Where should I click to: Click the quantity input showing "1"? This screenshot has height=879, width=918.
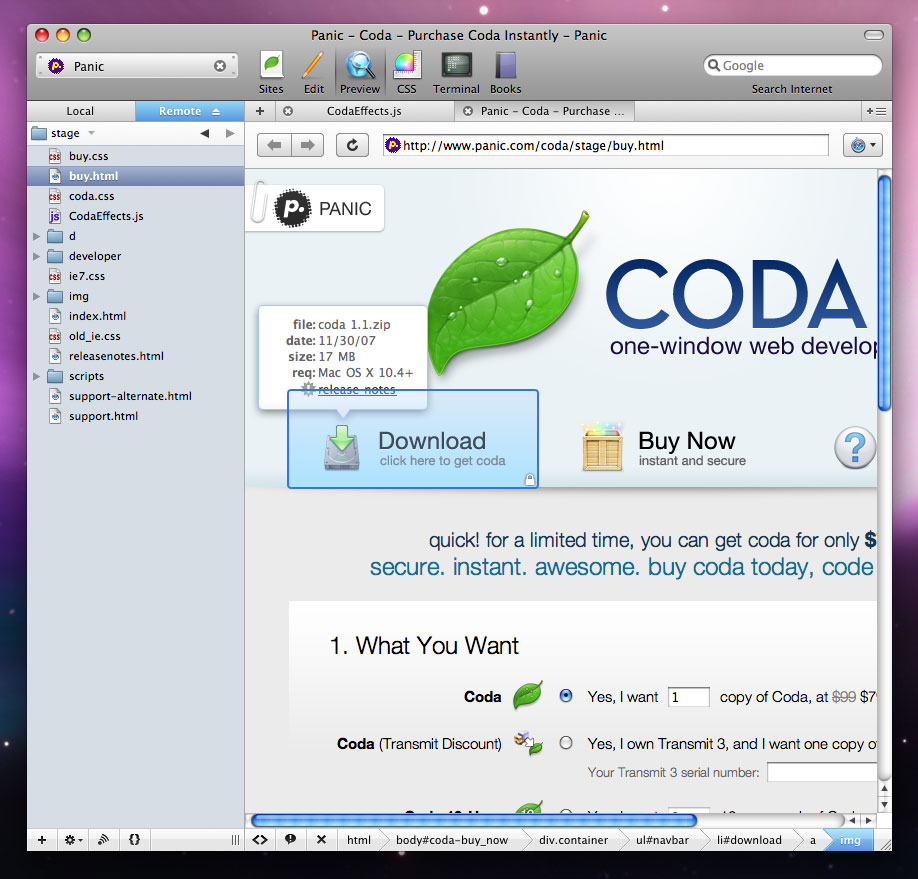click(x=688, y=697)
